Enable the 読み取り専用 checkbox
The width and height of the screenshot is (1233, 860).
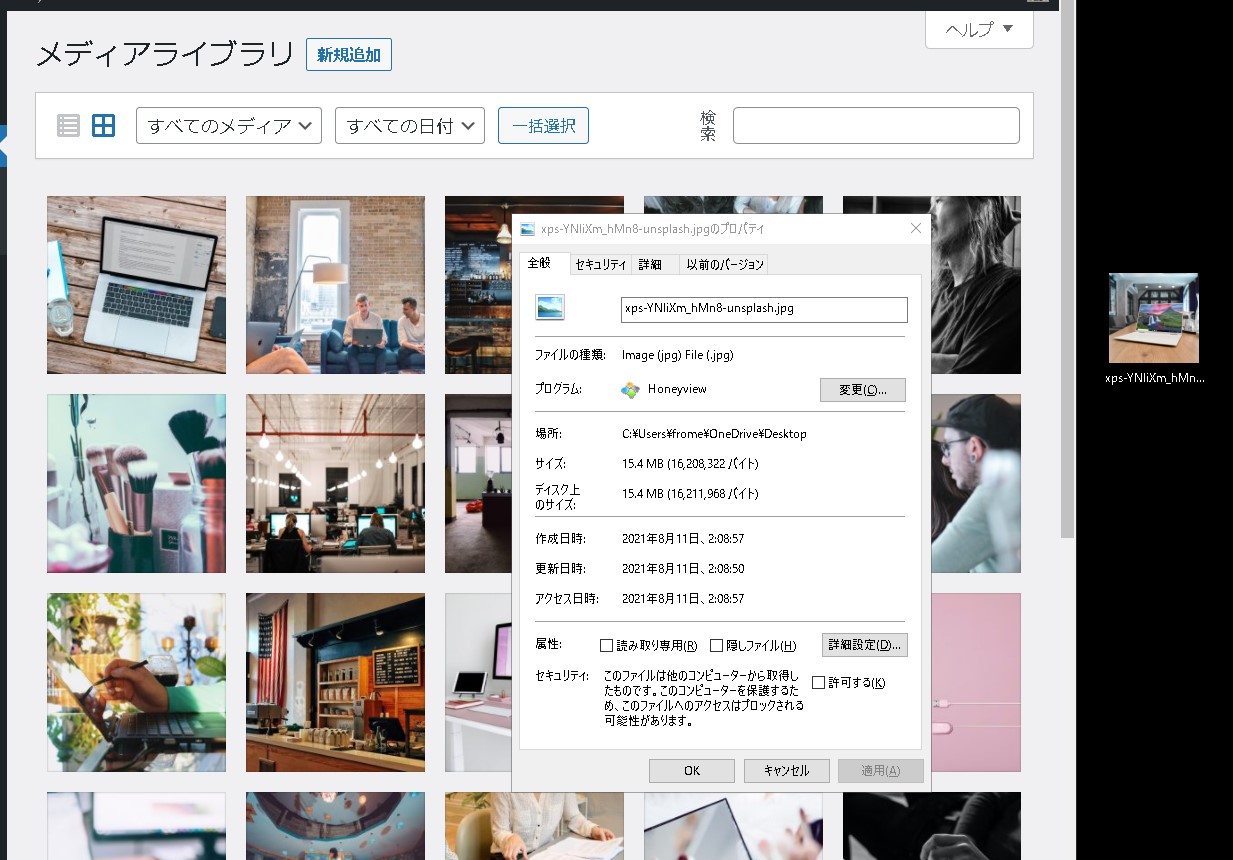pyautogui.click(x=606, y=645)
